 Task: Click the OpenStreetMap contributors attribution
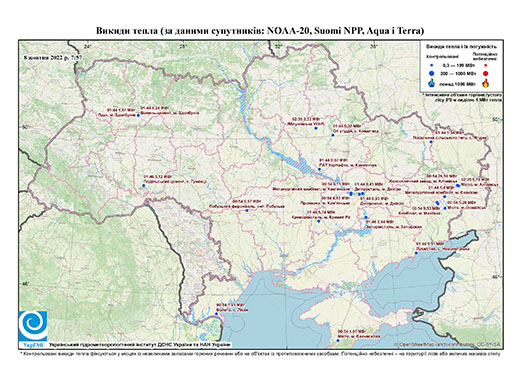pos(448,344)
